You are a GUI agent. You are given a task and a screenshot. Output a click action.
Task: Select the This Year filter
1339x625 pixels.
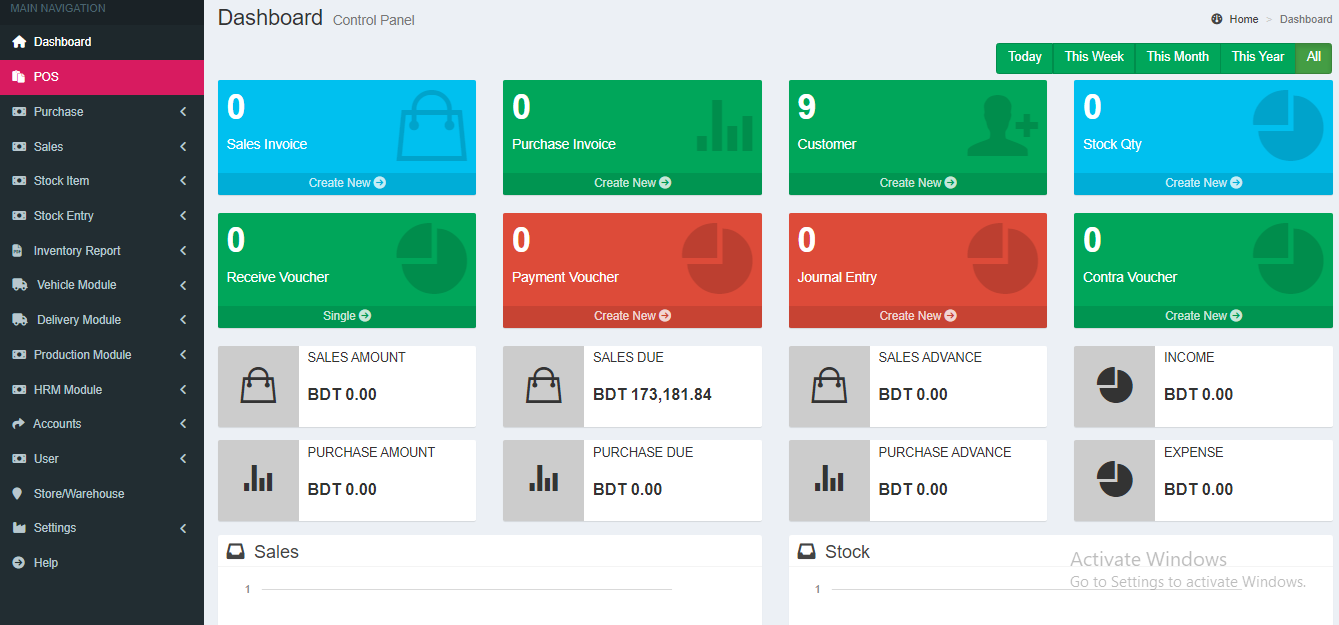click(1257, 57)
